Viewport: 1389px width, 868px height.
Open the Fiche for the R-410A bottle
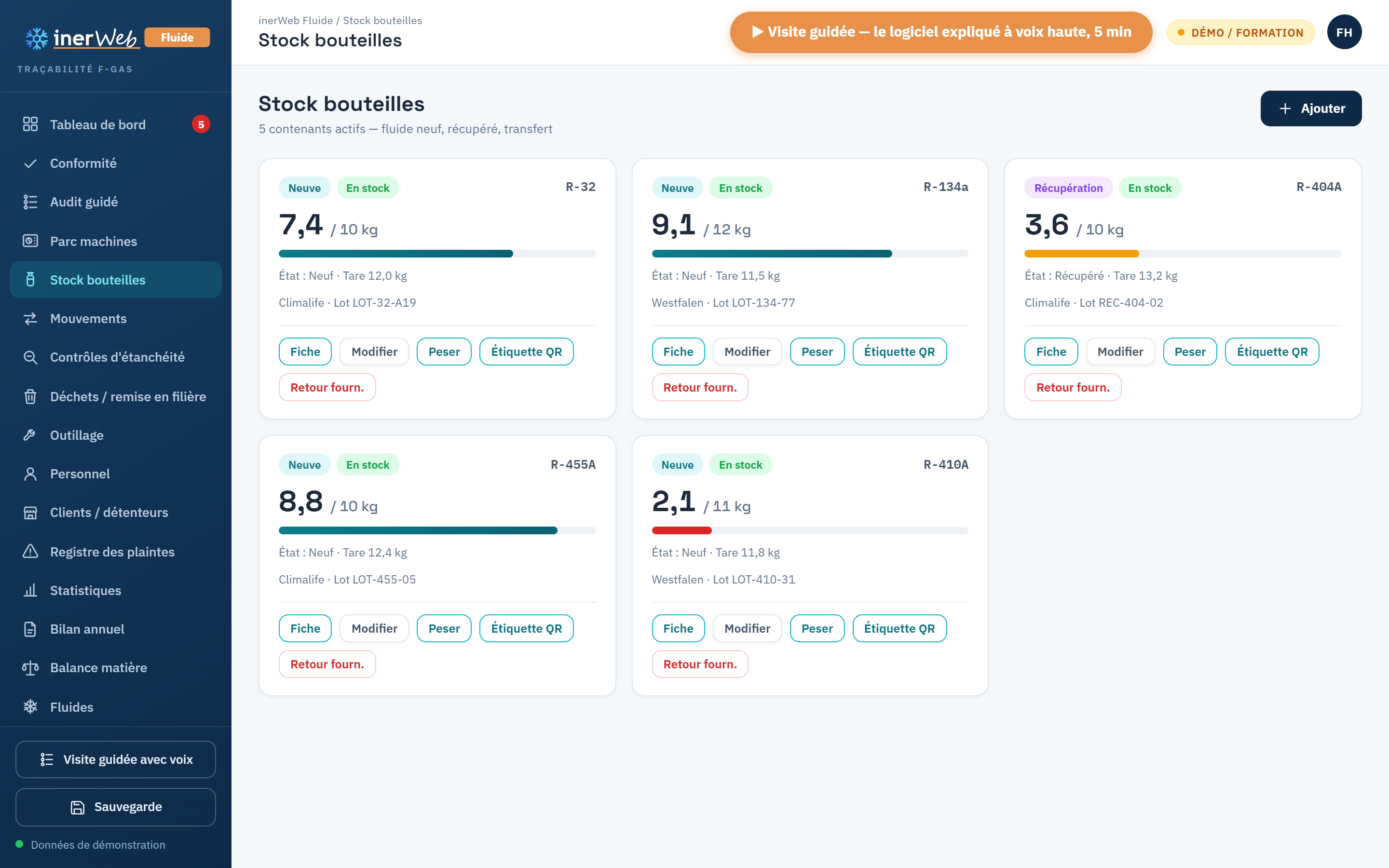pyautogui.click(x=678, y=628)
